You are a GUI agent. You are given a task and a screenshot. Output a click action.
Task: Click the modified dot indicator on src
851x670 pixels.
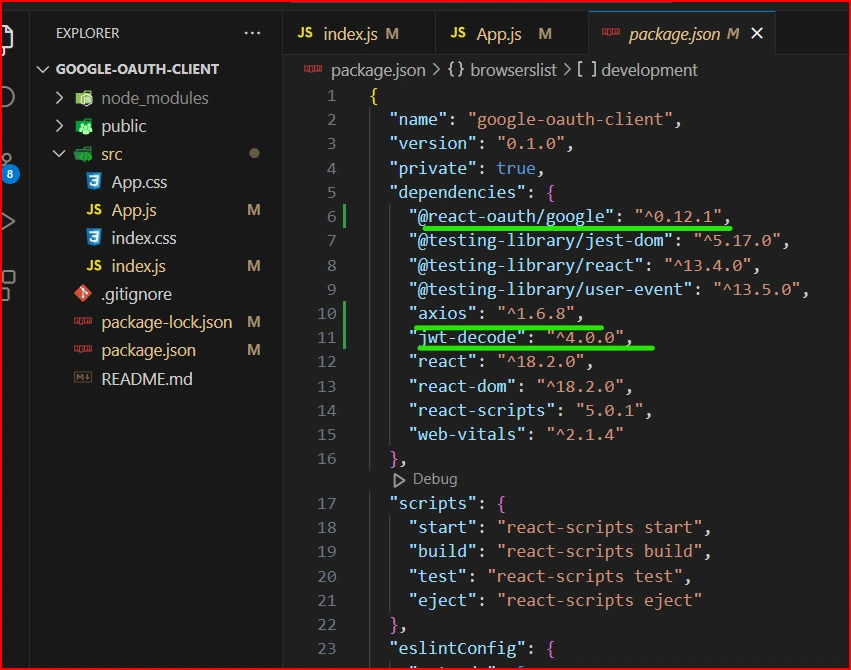[254, 154]
